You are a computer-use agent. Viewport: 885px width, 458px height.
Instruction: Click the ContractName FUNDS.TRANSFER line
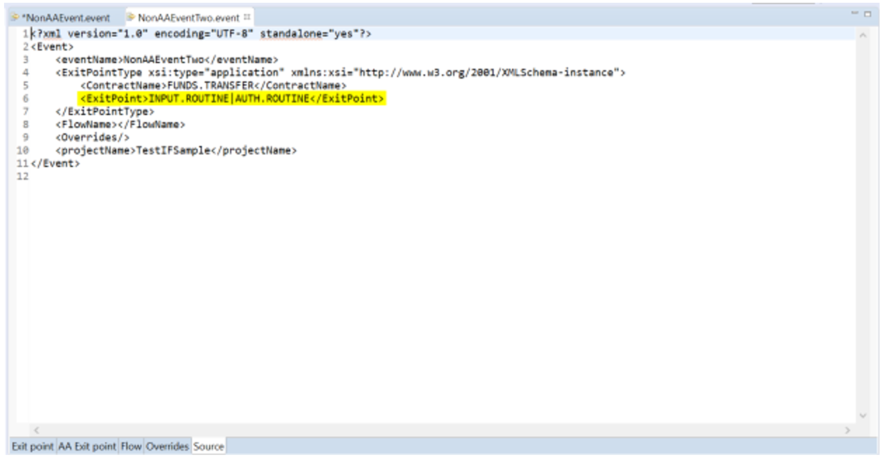click(x=213, y=86)
